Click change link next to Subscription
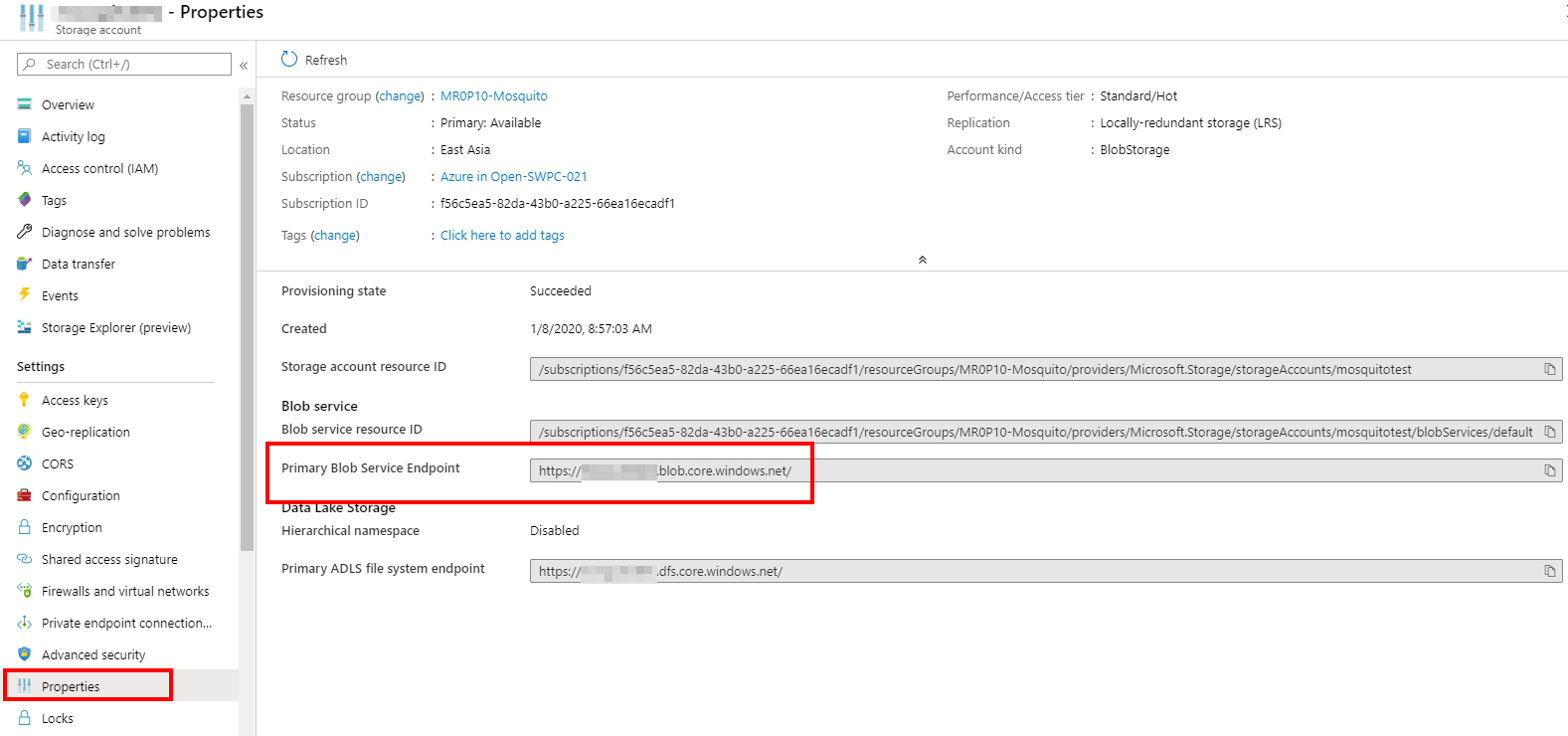This screenshot has height=736, width=1568. pyautogui.click(x=382, y=177)
